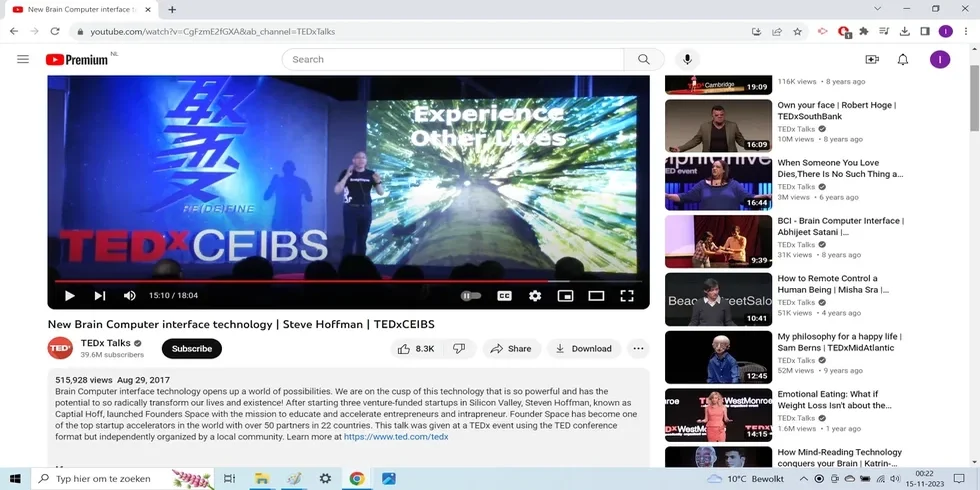Open media controls icon in Chrome toolbar
980x490 pixels.
(x=884, y=31)
